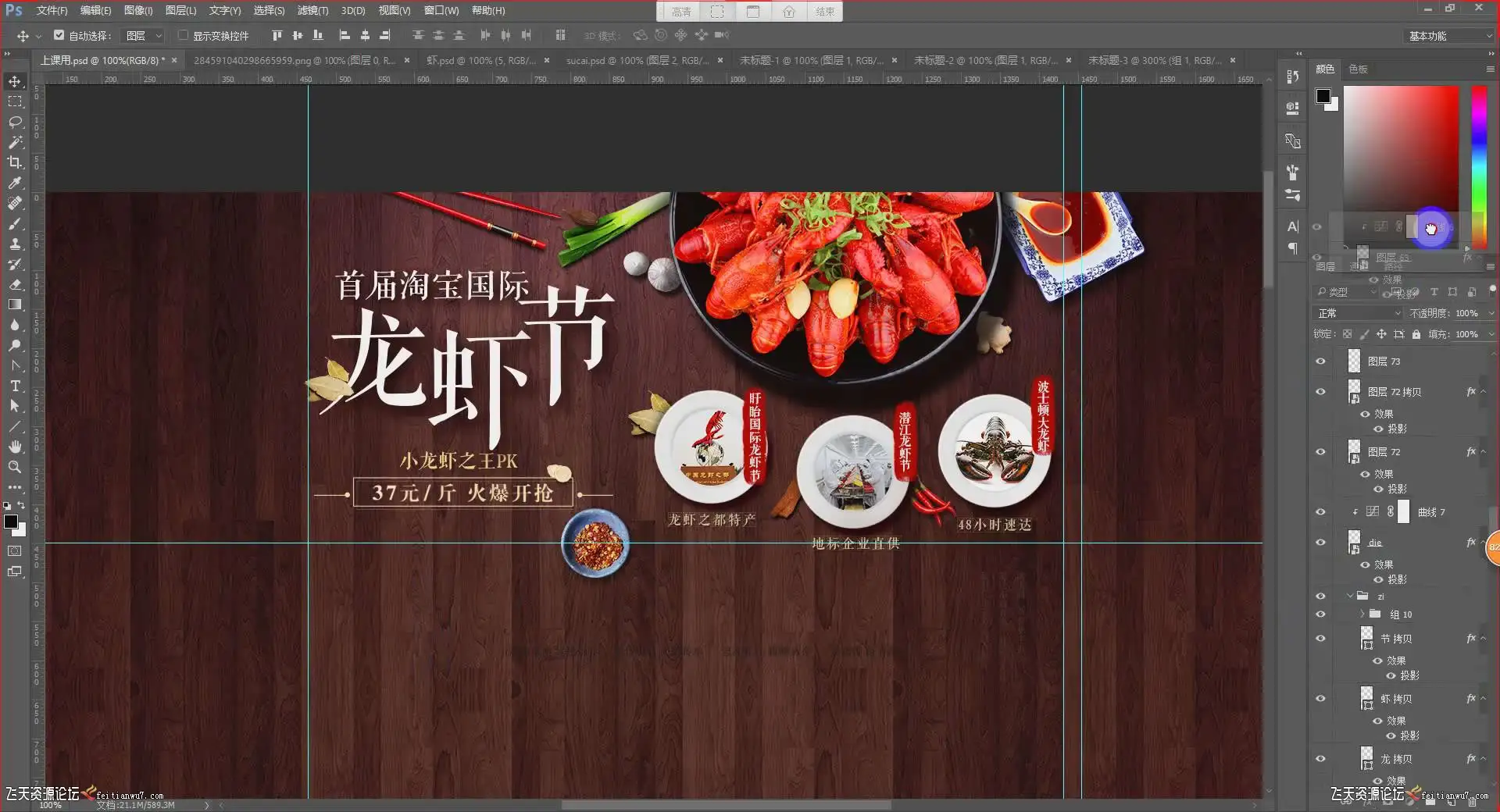1500x812 pixels.
Task: Collapse the zi group
Action: pyautogui.click(x=1350, y=597)
